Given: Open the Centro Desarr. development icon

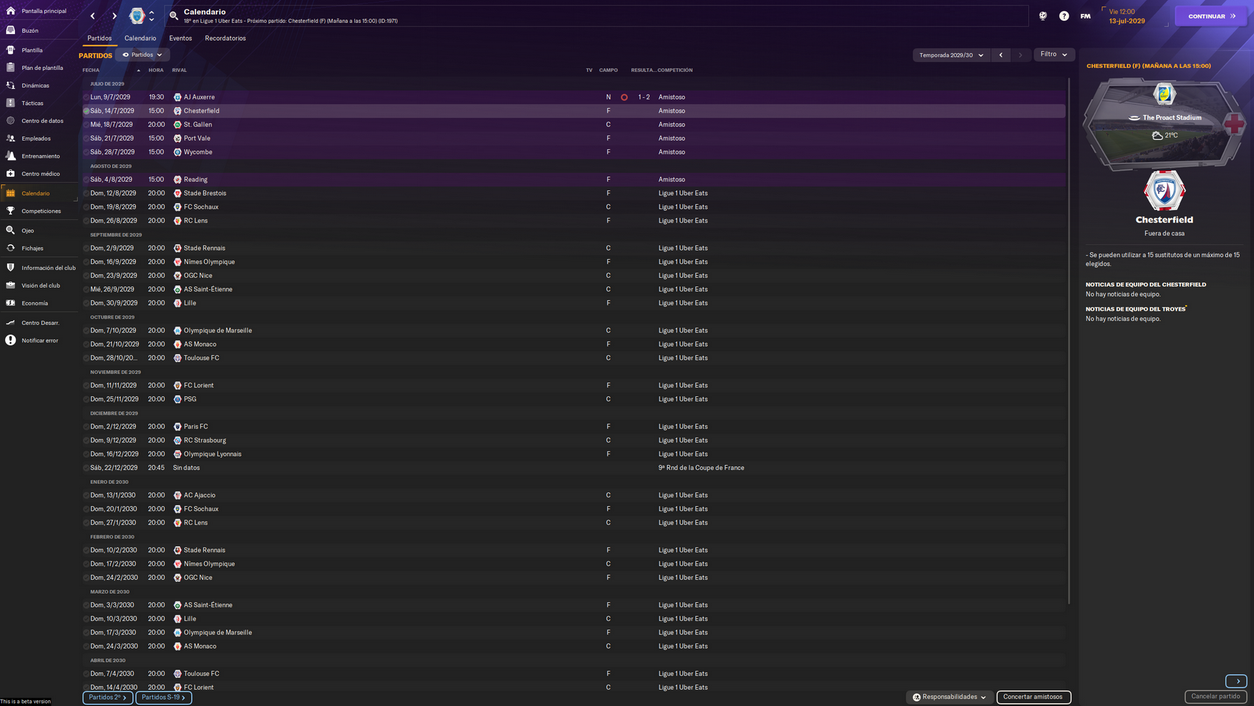Looking at the screenshot, I should pyautogui.click(x=10, y=322).
